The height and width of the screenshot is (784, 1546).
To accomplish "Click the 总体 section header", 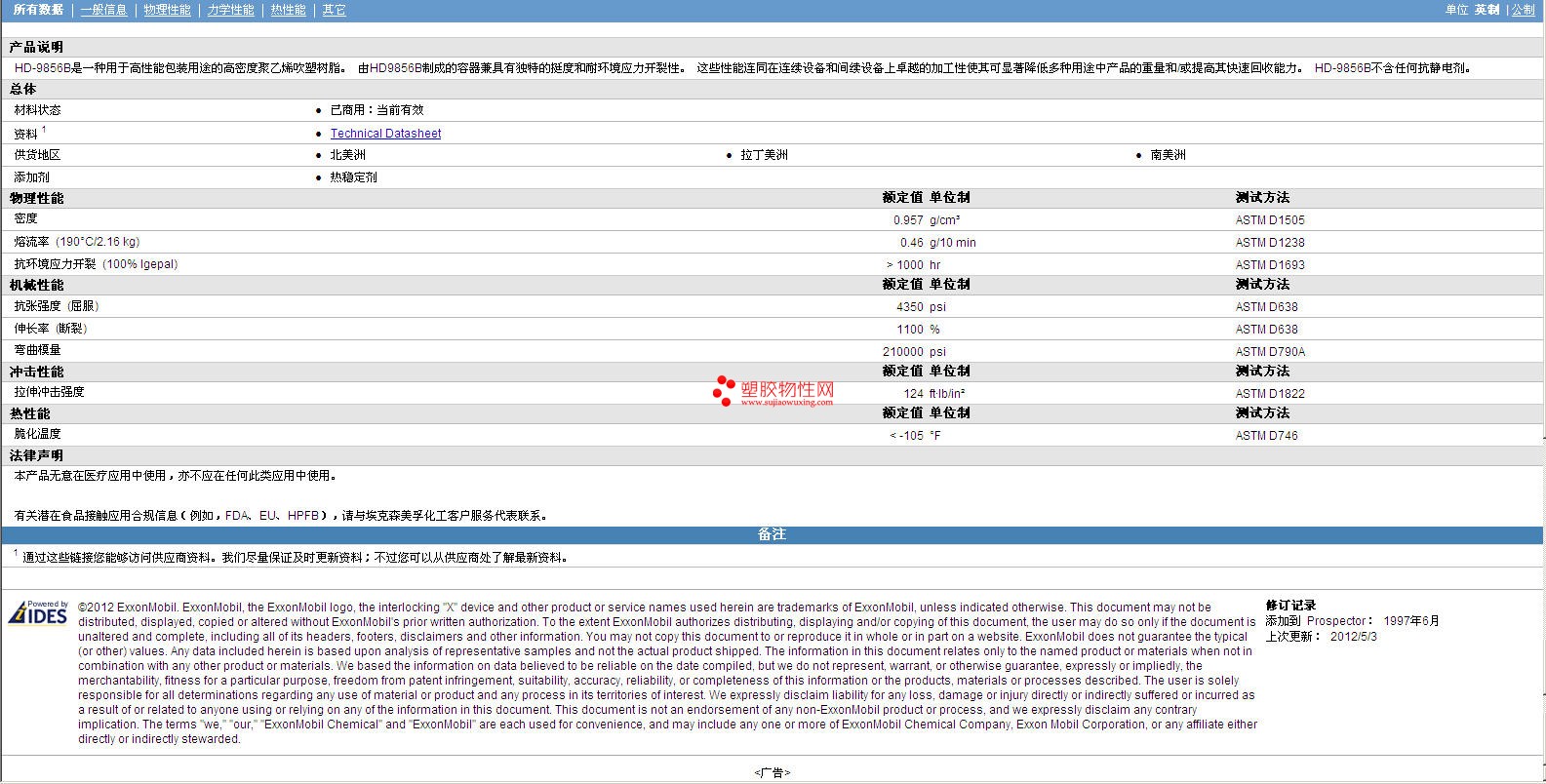I will (22, 89).
